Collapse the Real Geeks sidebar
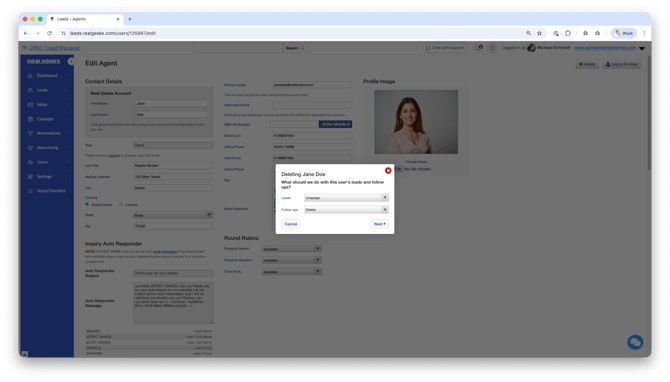670x382 pixels. click(71, 62)
